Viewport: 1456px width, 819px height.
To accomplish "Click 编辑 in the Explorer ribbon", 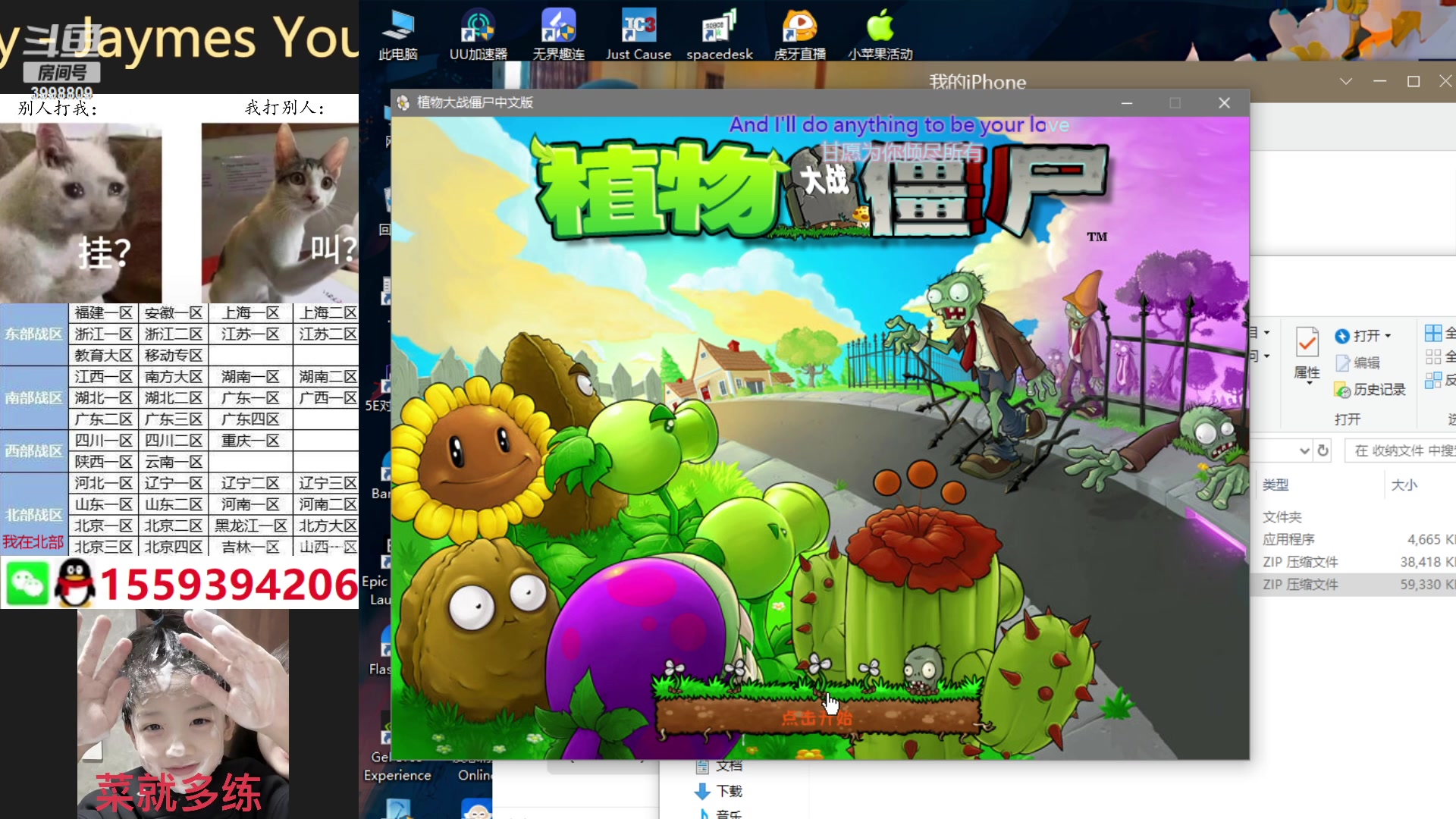I will pyautogui.click(x=1357, y=362).
